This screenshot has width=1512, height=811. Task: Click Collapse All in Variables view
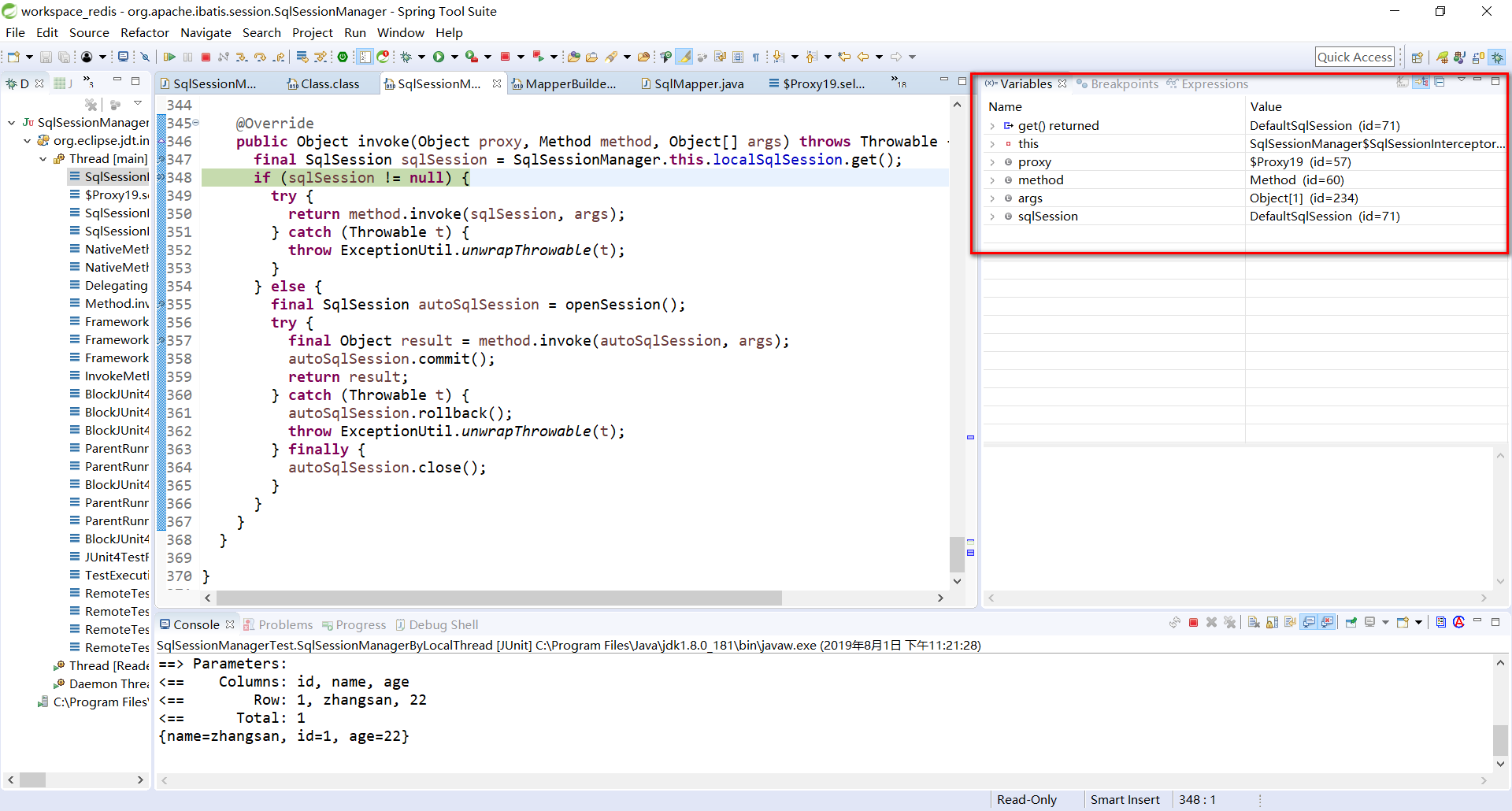[x=1440, y=82]
